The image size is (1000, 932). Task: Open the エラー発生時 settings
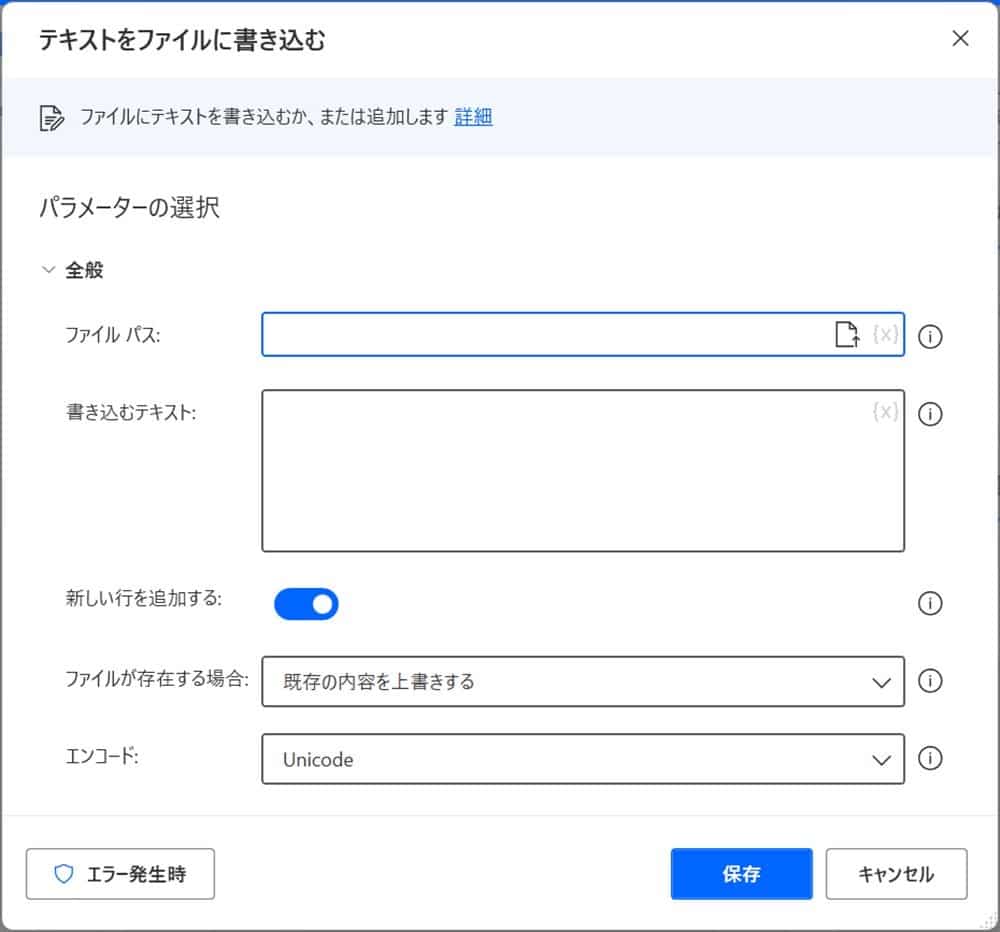[x=120, y=874]
